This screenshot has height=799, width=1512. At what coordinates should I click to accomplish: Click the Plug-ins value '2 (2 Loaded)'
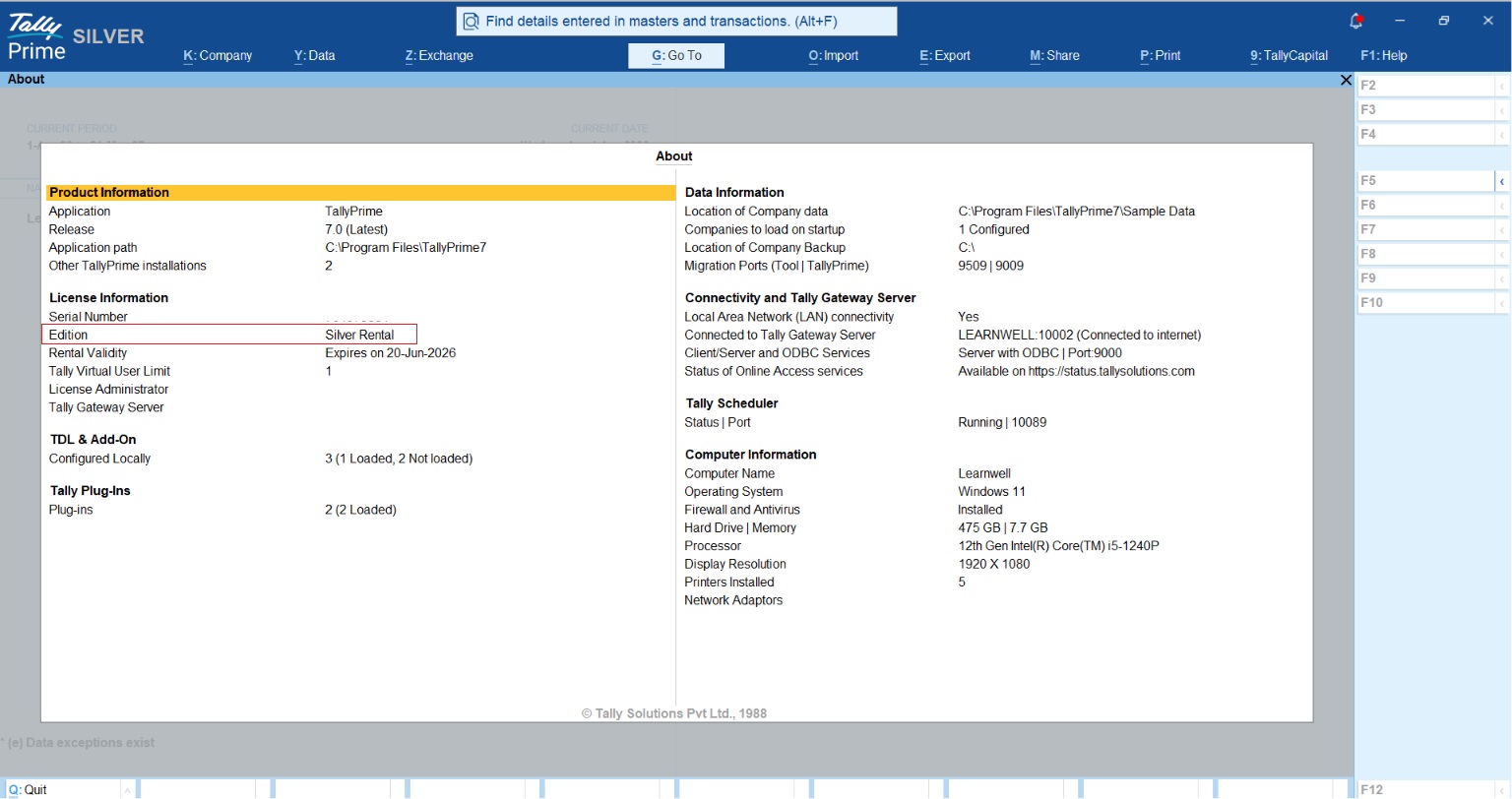360,510
